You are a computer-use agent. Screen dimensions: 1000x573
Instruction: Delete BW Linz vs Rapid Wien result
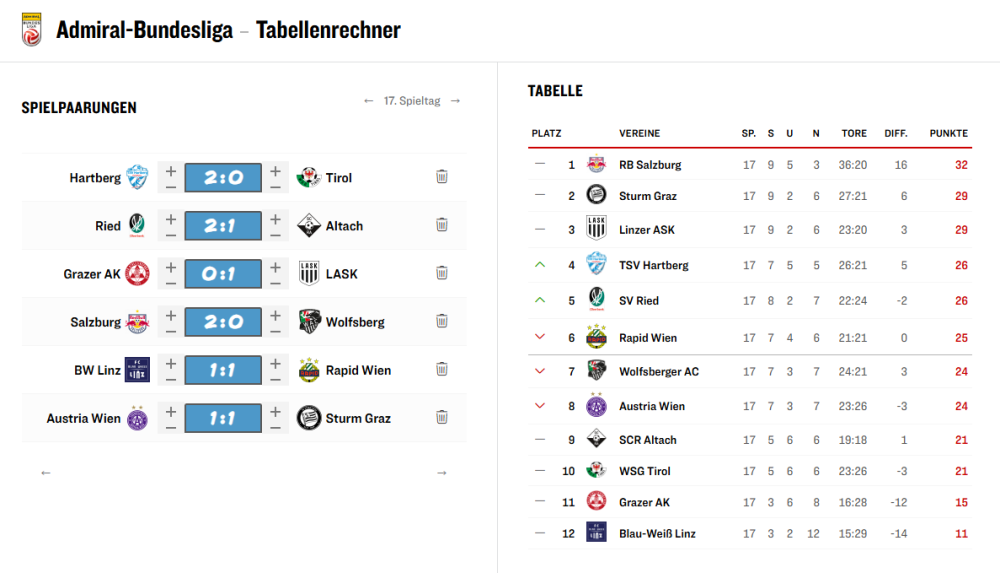tap(441, 369)
